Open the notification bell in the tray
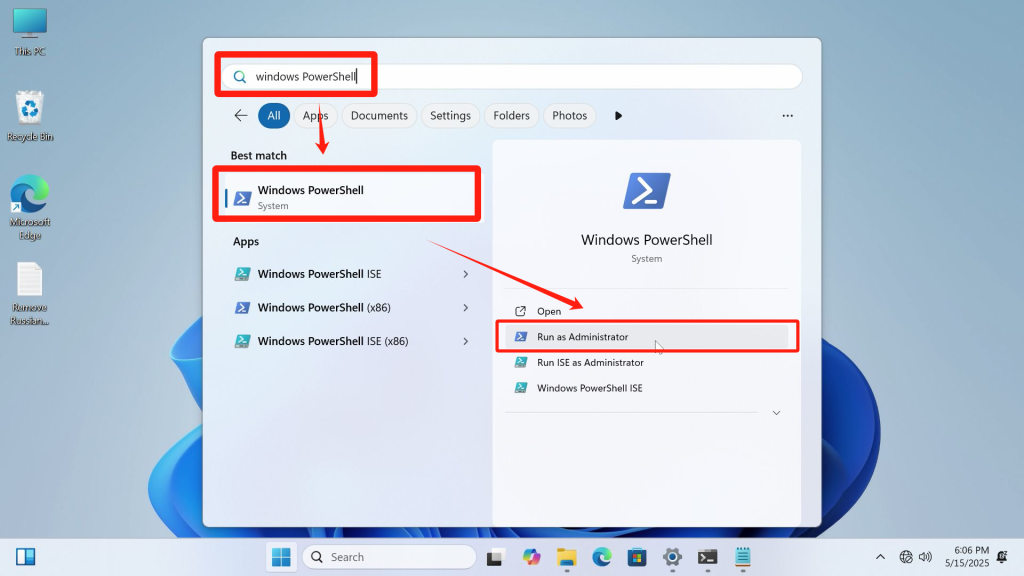Screen dimensions: 1024x576 click(1002, 557)
